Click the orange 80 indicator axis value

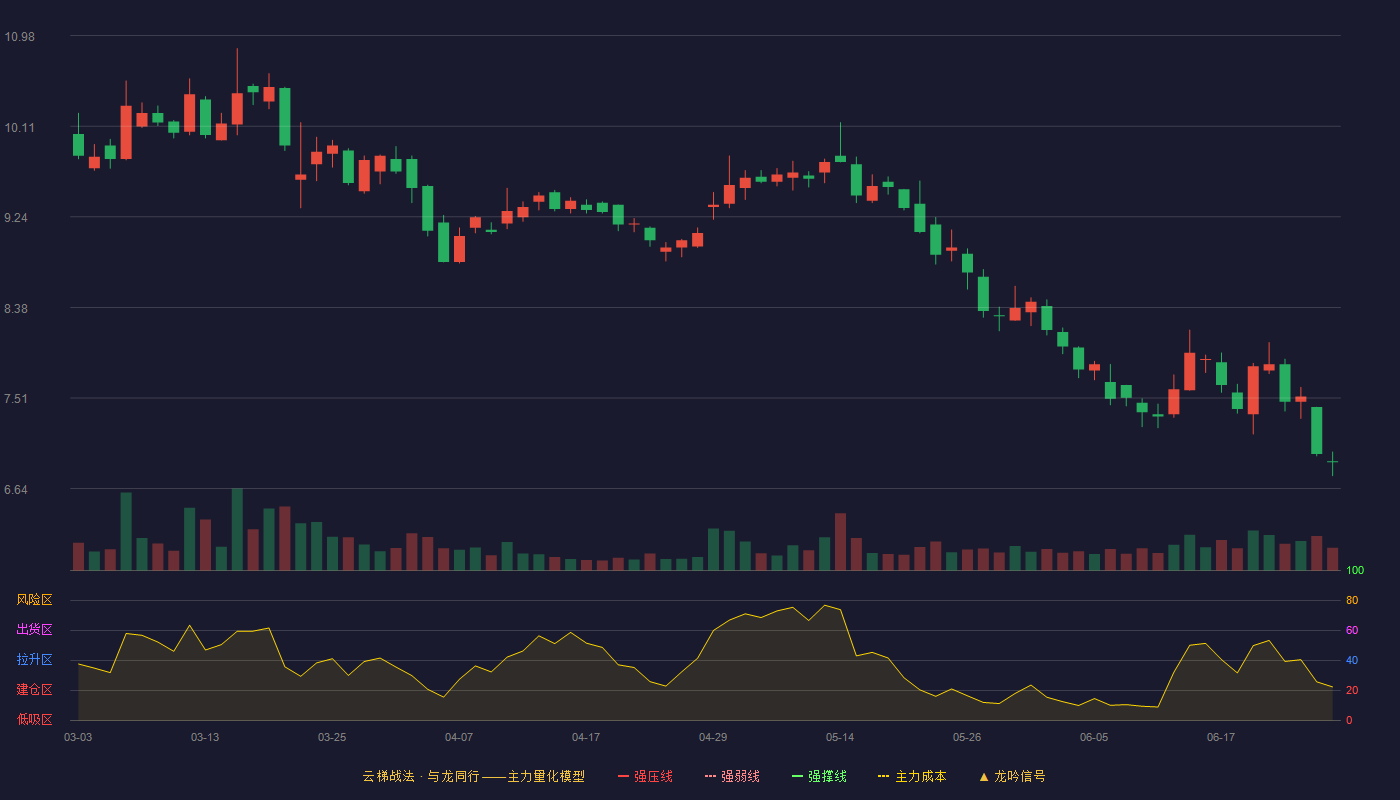click(x=1352, y=601)
